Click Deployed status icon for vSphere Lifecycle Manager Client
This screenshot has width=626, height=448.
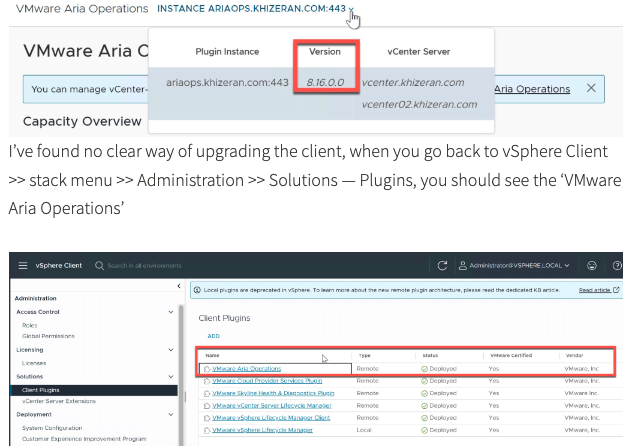424,418
